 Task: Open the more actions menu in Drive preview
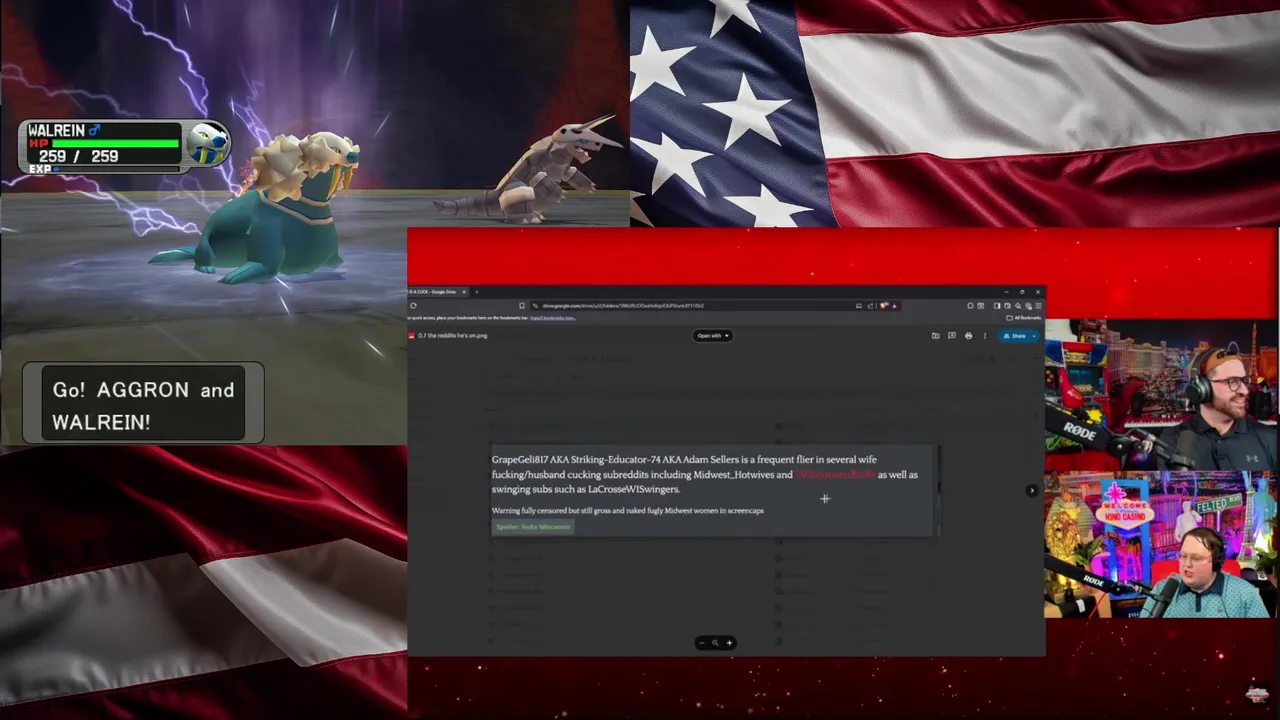[x=985, y=336]
